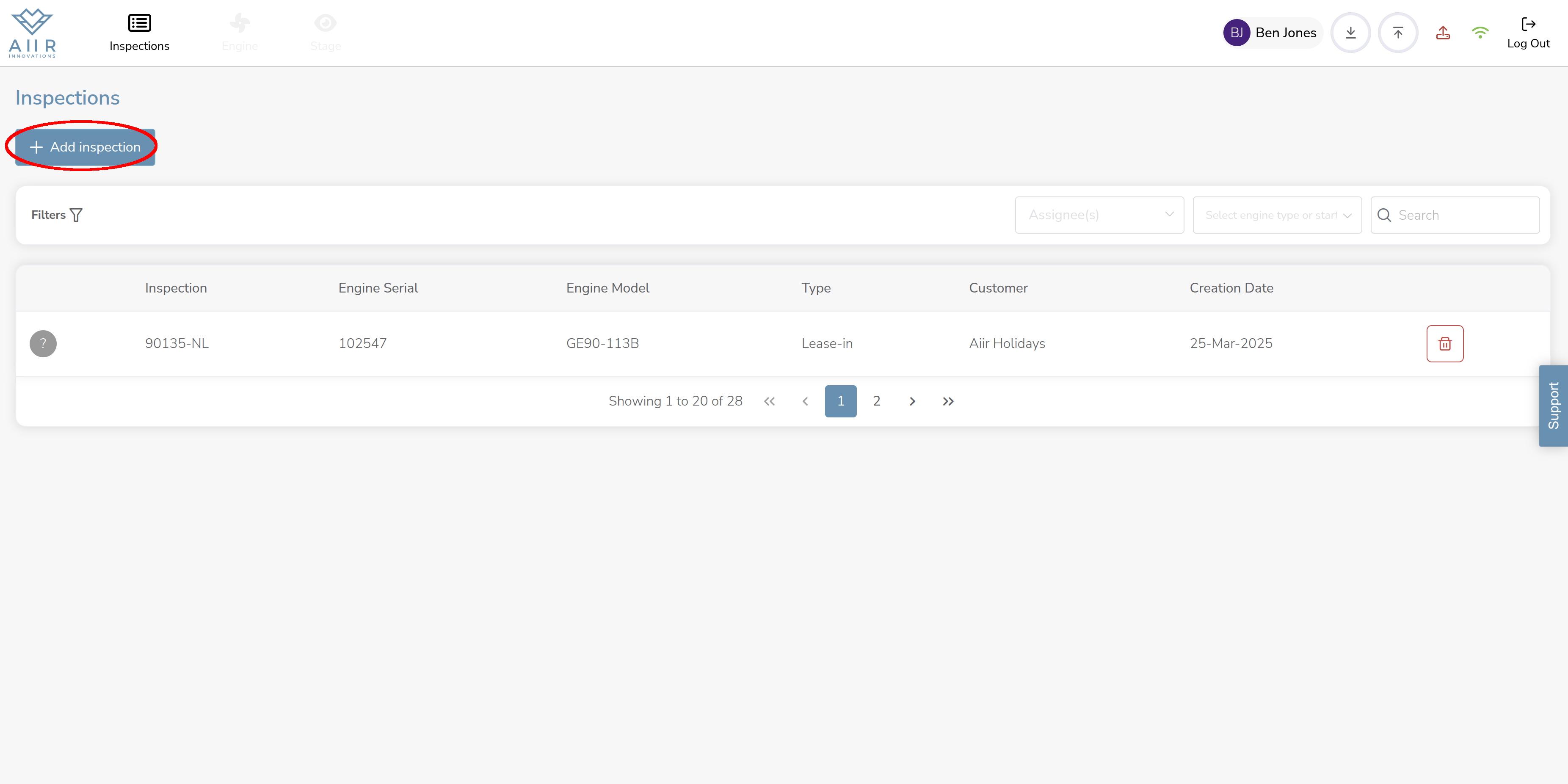Image resolution: width=1568 pixels, height=784 pixels.
Task: Go to page 2
Action: 877,401
